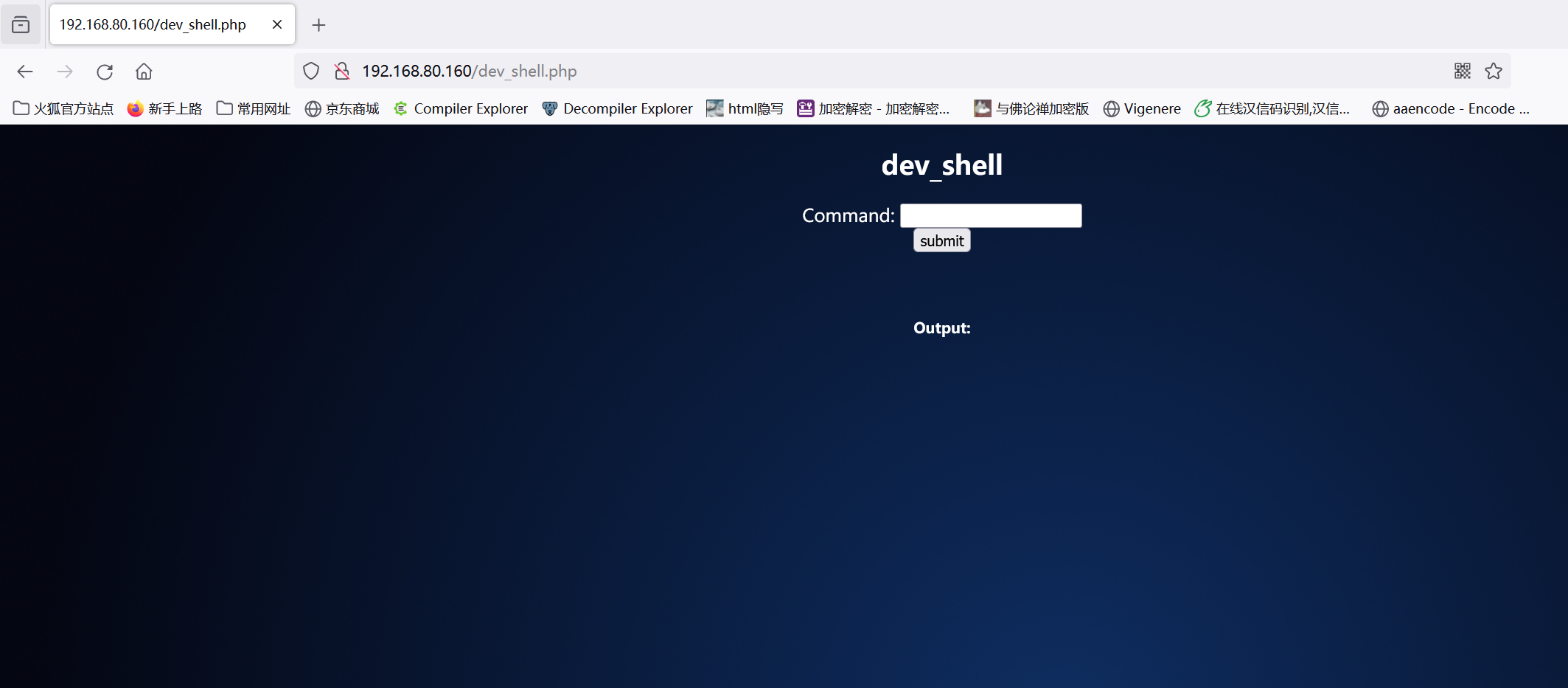Show insecure connection lock info
Viewport: 1568px width, 688px height.
[x=342, y=72]
